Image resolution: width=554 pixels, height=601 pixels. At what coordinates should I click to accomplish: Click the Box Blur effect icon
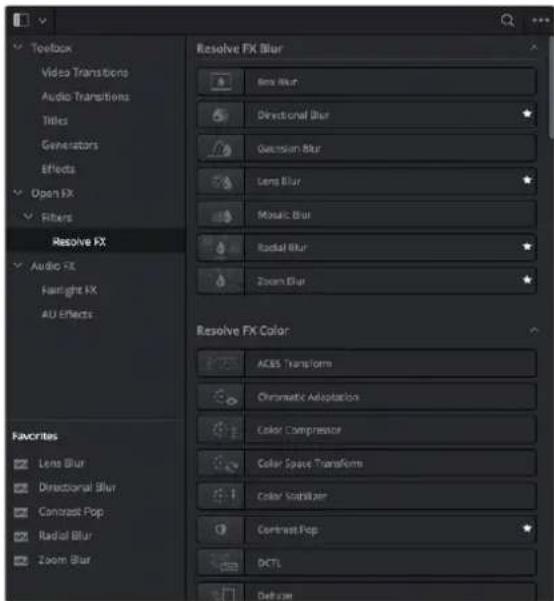221,82
